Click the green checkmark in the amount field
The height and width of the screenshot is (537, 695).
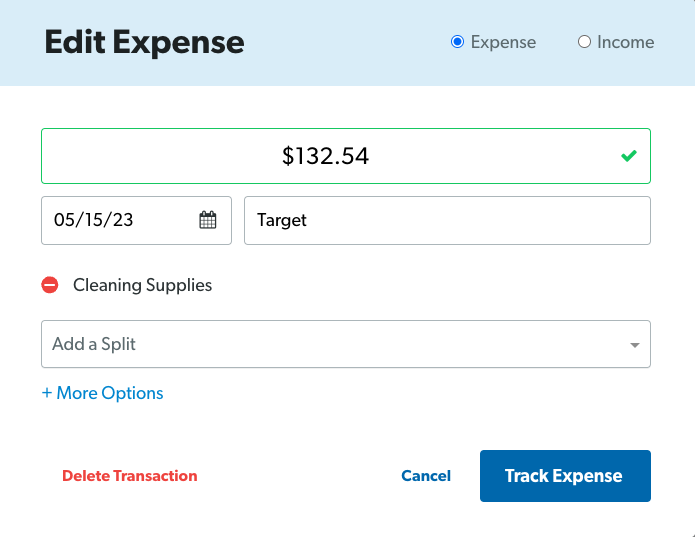pos(629,156)
